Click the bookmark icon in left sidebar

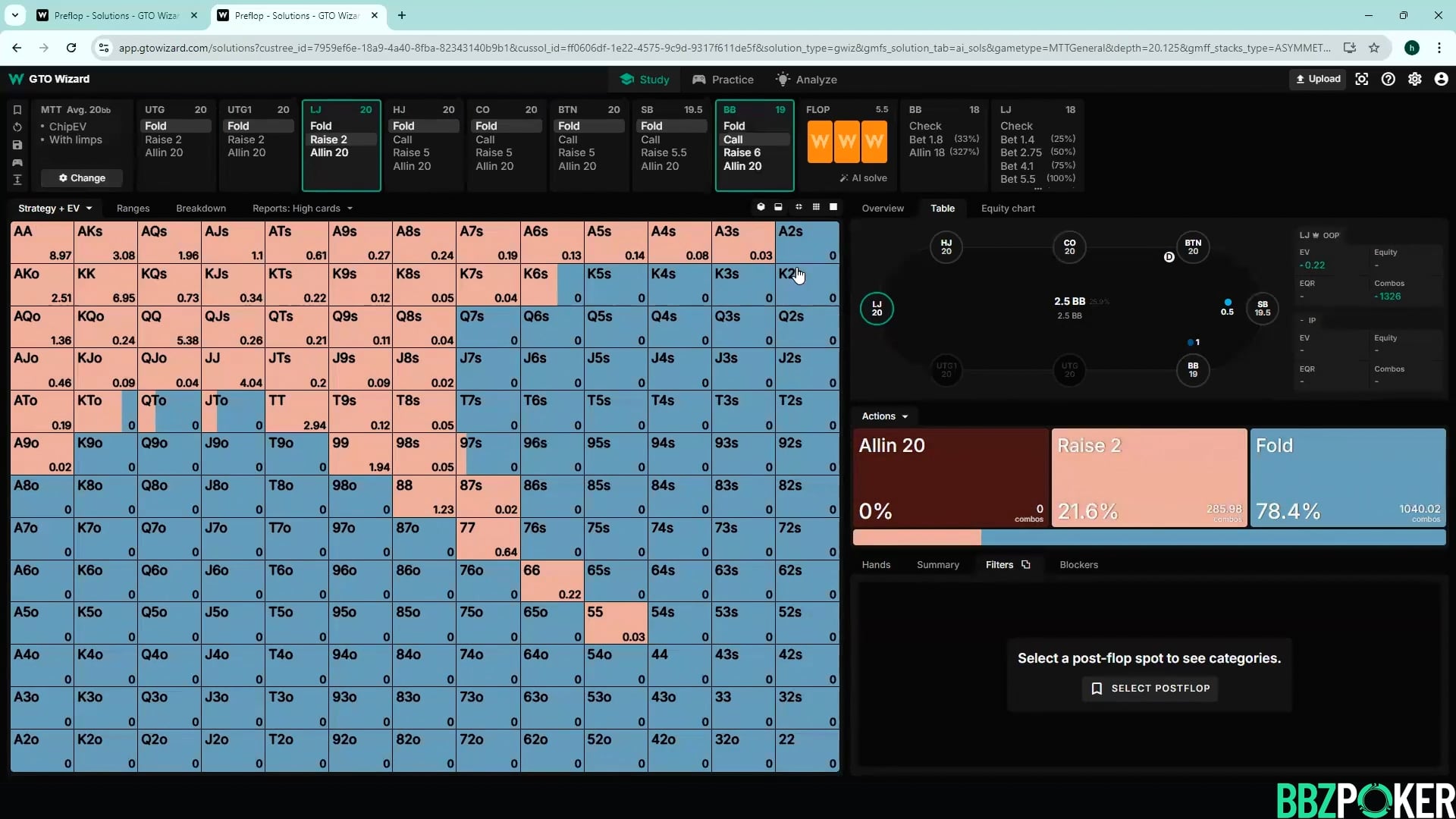click(x=17, y=110)
